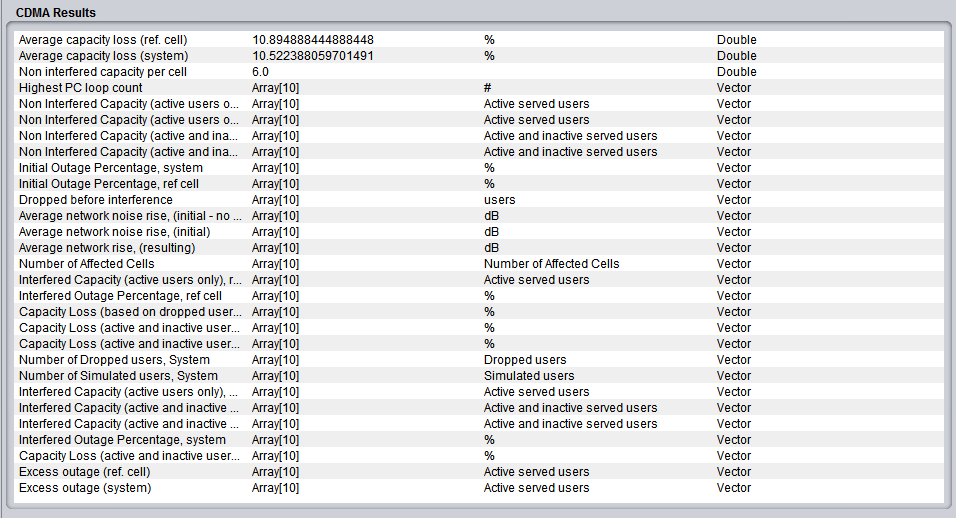Image resolution: width=956 pixels, height=518 pixels.
Task: Click the 'users' unit cell
Action: (x=499, y=200)
